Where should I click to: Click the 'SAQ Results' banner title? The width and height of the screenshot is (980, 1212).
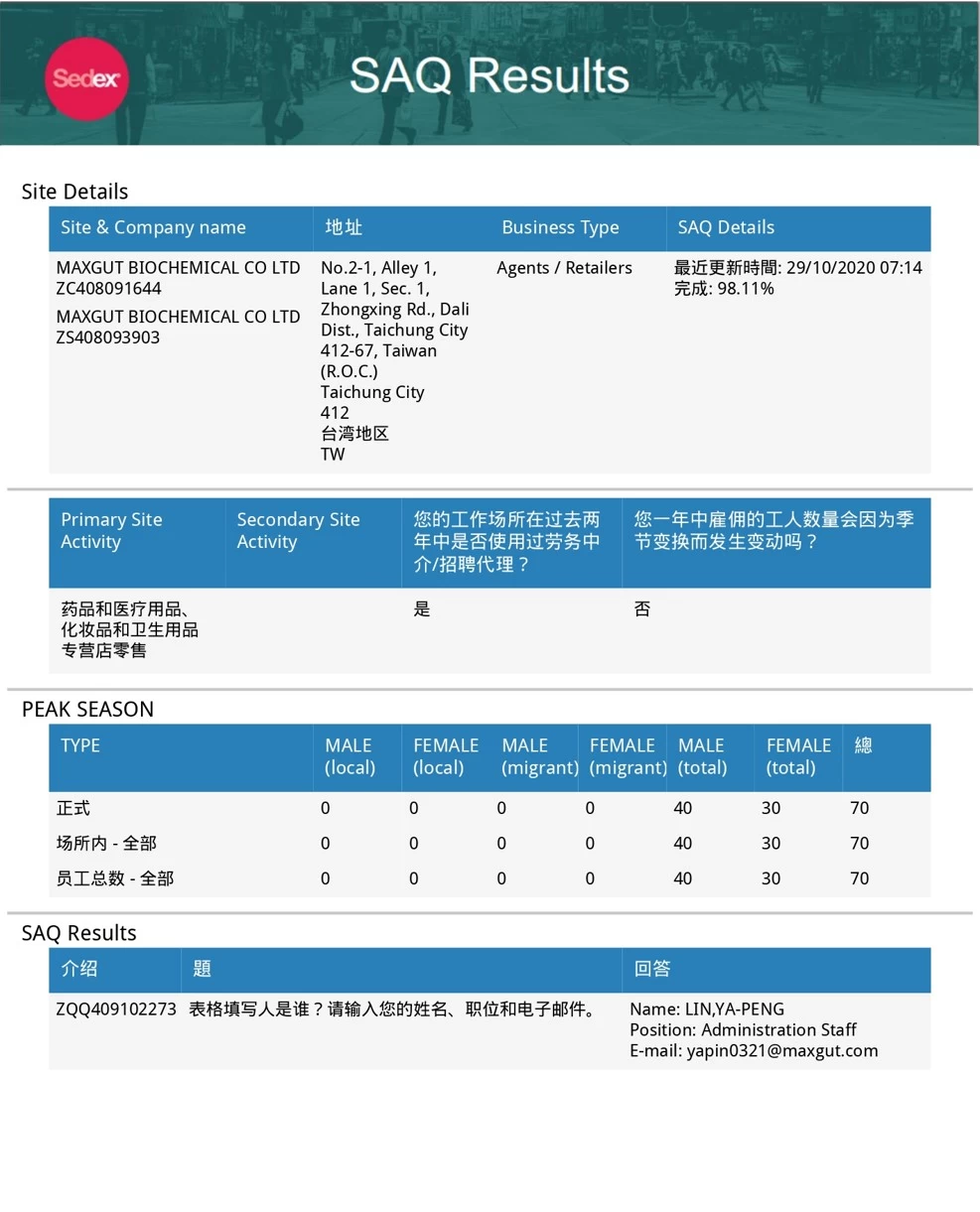(490, 75)
